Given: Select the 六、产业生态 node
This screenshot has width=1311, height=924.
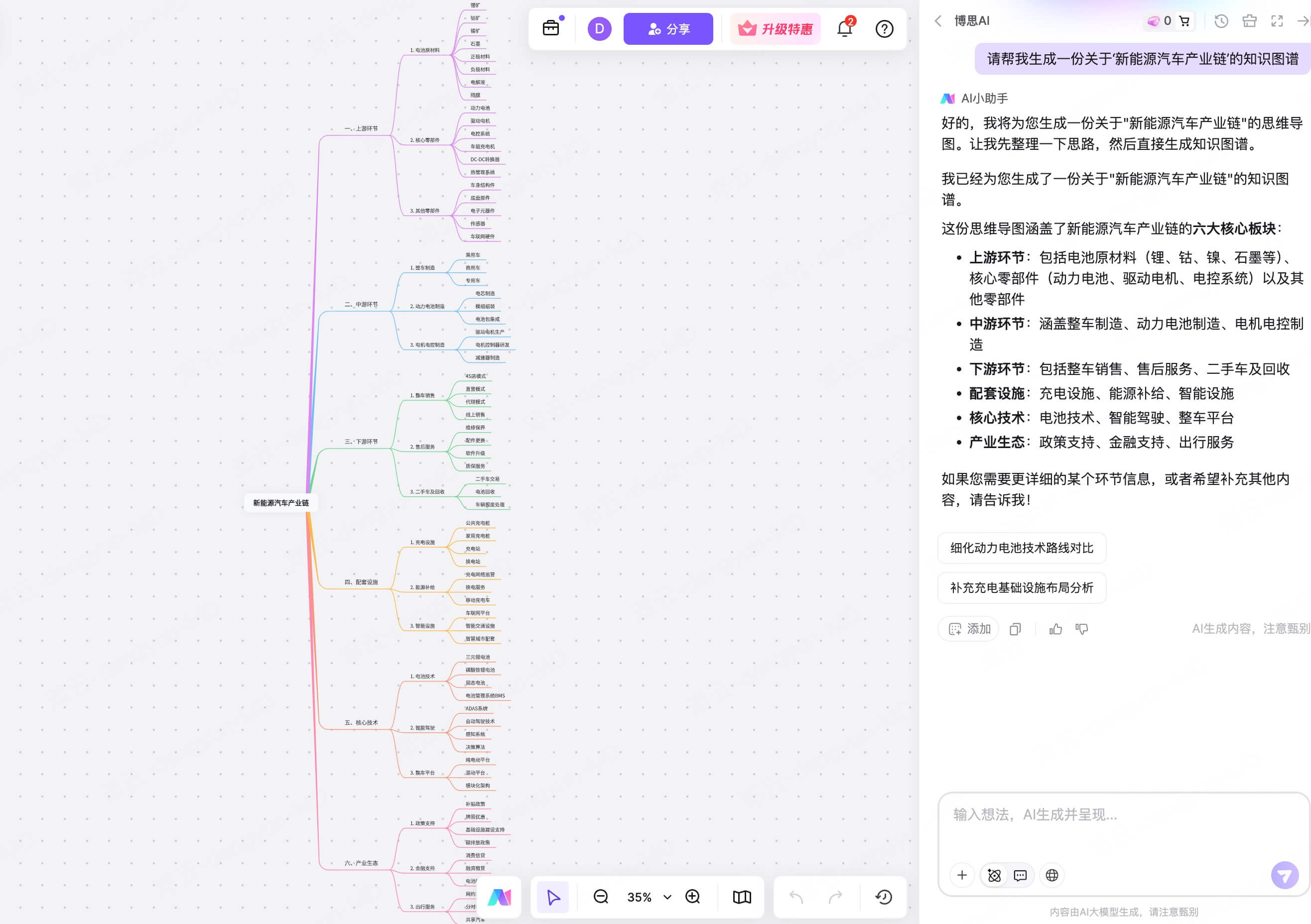Looking at the screenshot, I should [361, 863].
